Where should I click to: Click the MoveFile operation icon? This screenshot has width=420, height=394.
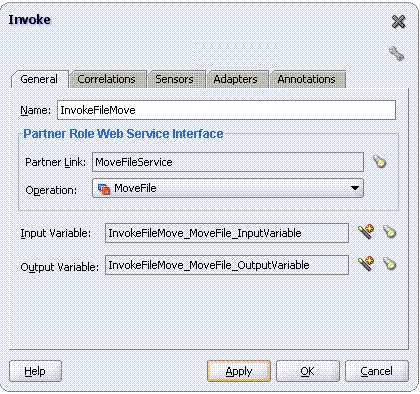click(104, 189)
